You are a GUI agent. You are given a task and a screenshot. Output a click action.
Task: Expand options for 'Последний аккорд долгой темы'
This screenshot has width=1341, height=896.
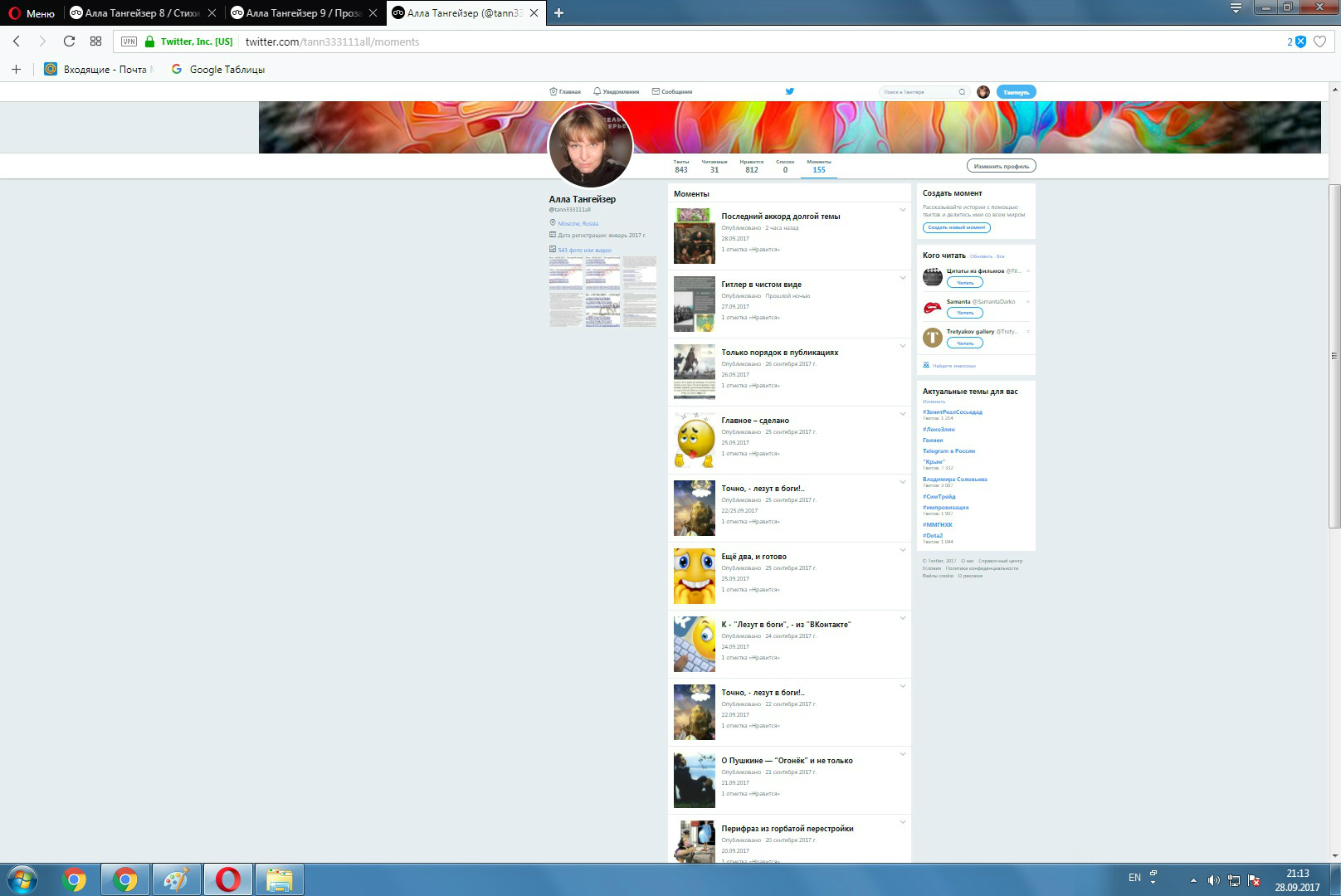pyautogui.click(x=903, y=210)
